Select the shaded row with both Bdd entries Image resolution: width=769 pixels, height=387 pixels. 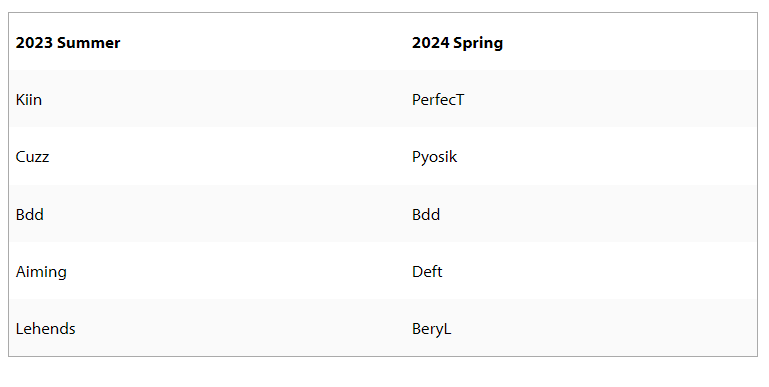pyautogui.click(x=383, y=213)
